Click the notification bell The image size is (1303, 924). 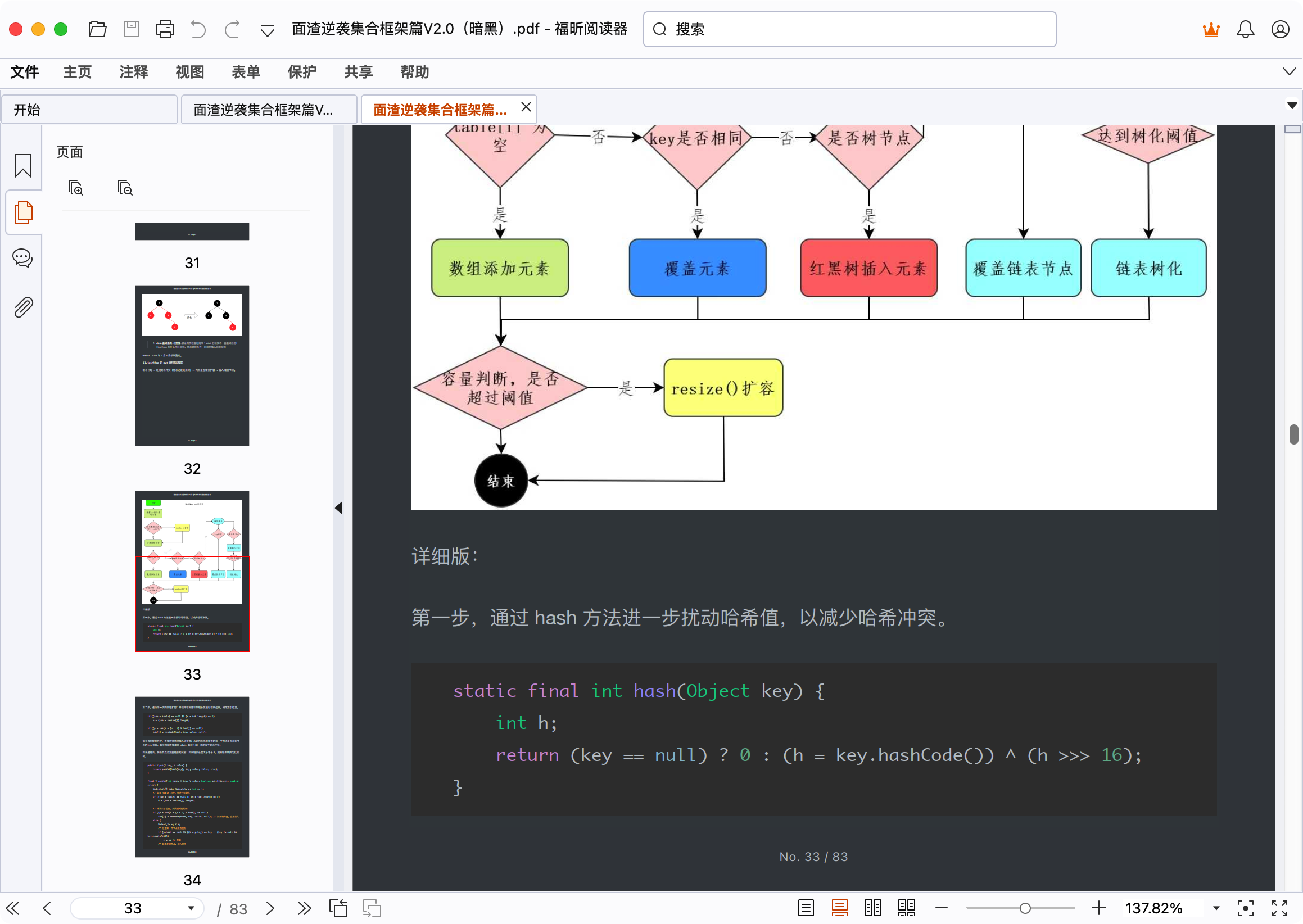coord(1246,29)
